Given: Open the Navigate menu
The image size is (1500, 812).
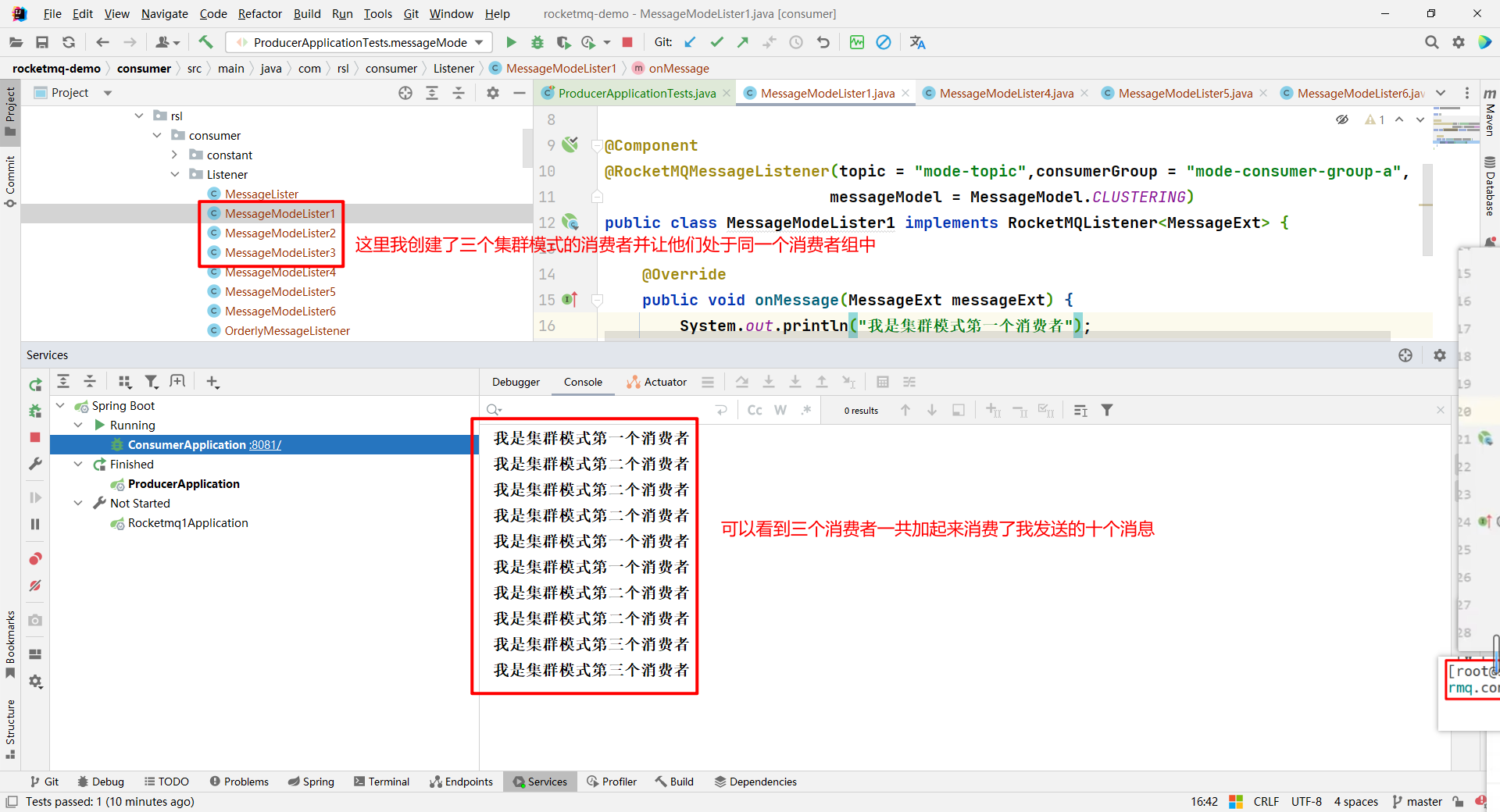Looking at the screenshot, I should (165, 13).
